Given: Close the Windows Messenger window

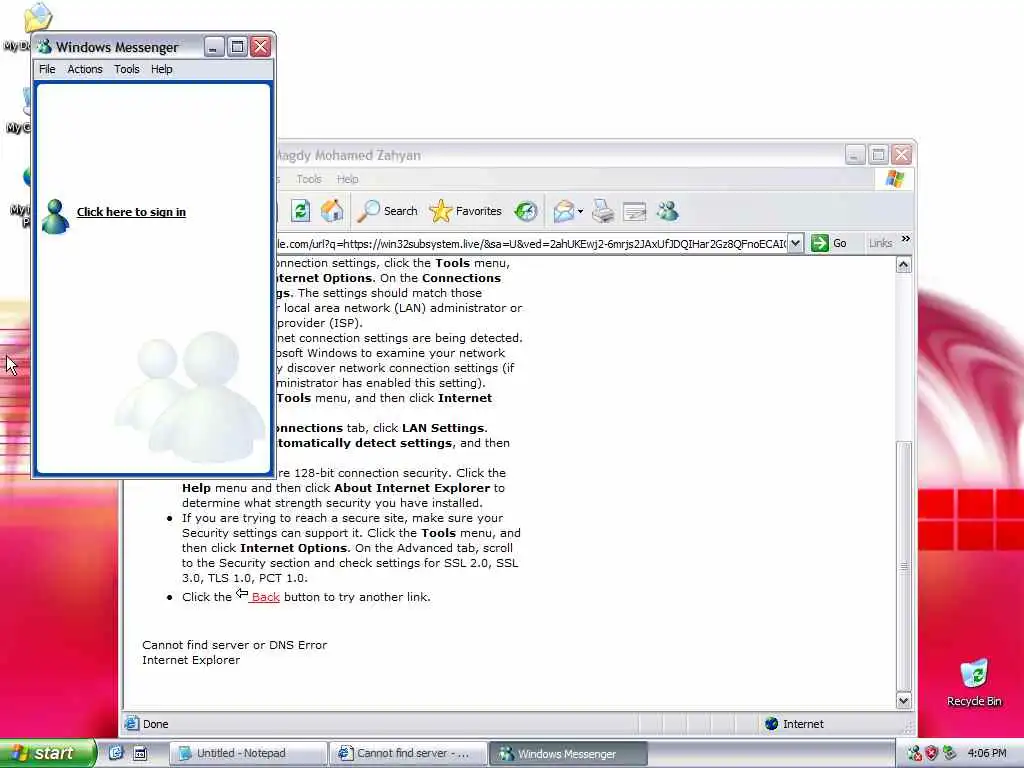Looking at the screenshot, I should [260, 47].
